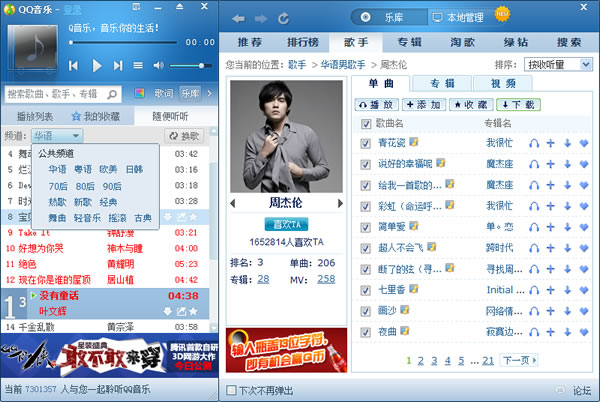Click the headphone listen icon for 青花瓷

coord(535,143)
